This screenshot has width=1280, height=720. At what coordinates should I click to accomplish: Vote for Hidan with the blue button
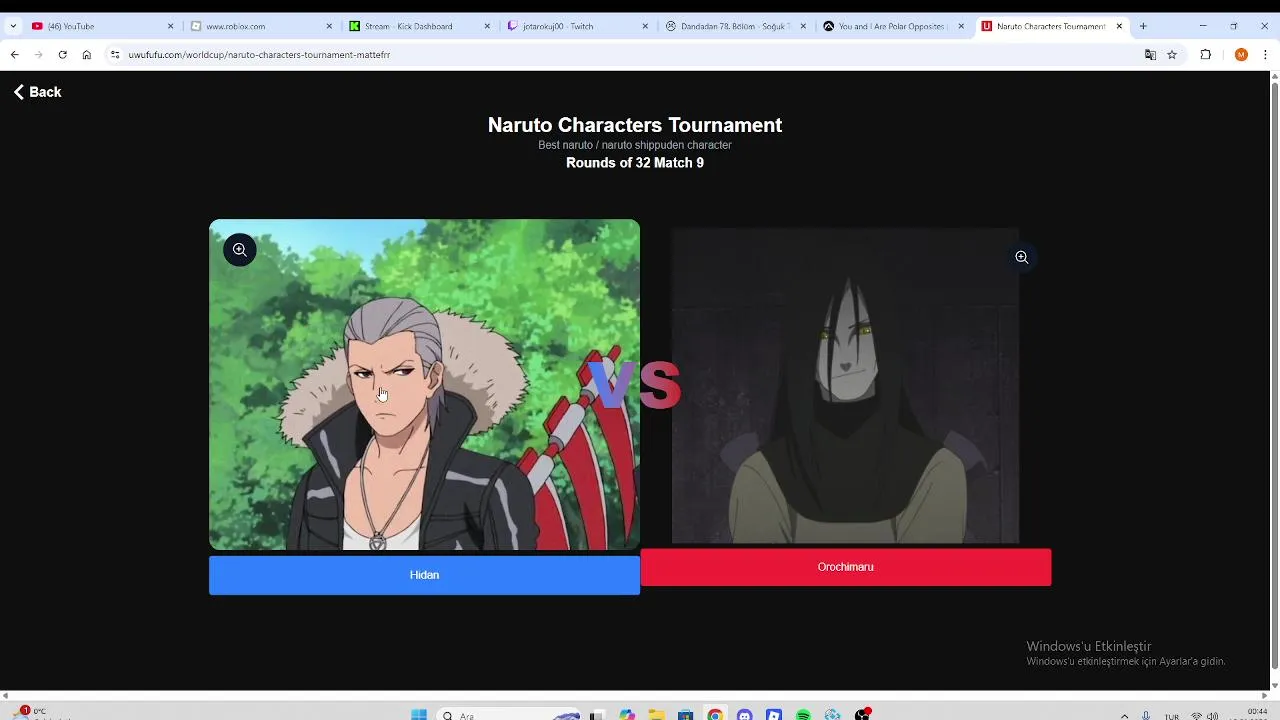pos(424,575)
